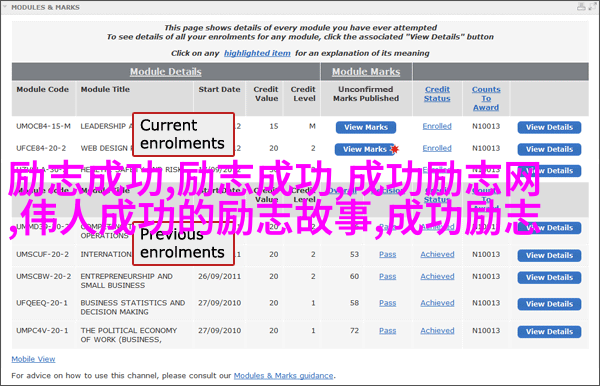Click the top 'Module Code' column header
The height and width of the screenshot is (386, 600).
tap(42, 89)
